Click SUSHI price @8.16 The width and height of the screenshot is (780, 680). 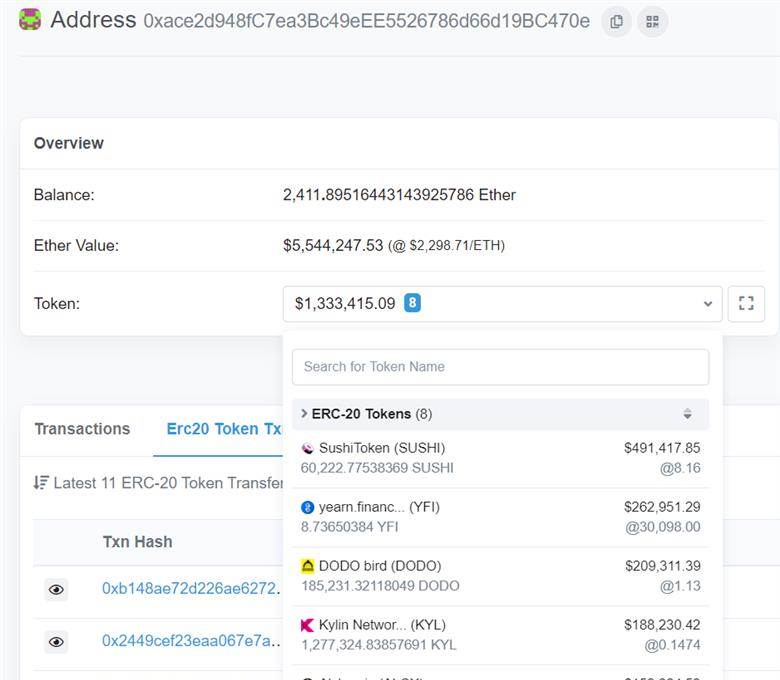pos(680,468)
